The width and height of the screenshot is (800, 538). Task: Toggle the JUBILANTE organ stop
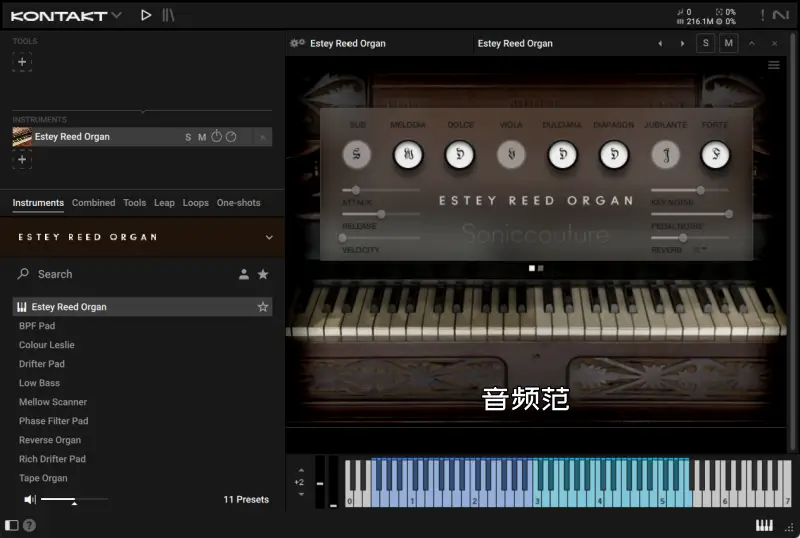[665, 154]
